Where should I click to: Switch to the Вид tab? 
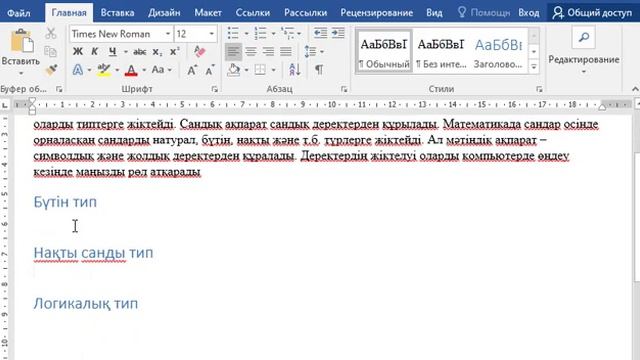pos(434,13)
